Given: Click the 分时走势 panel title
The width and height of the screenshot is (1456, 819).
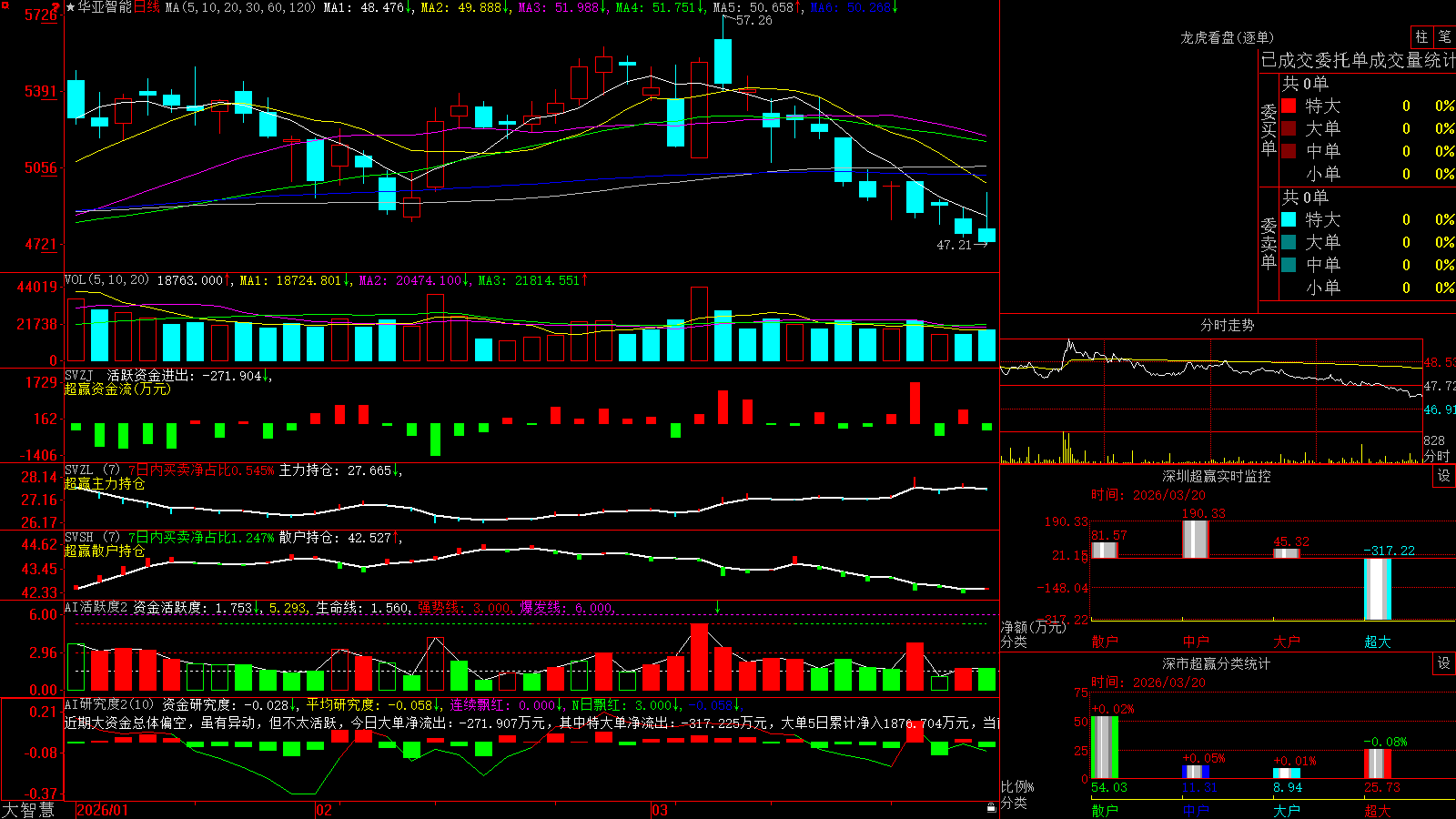Looking at the screenshot, I should click(1227, 325).
